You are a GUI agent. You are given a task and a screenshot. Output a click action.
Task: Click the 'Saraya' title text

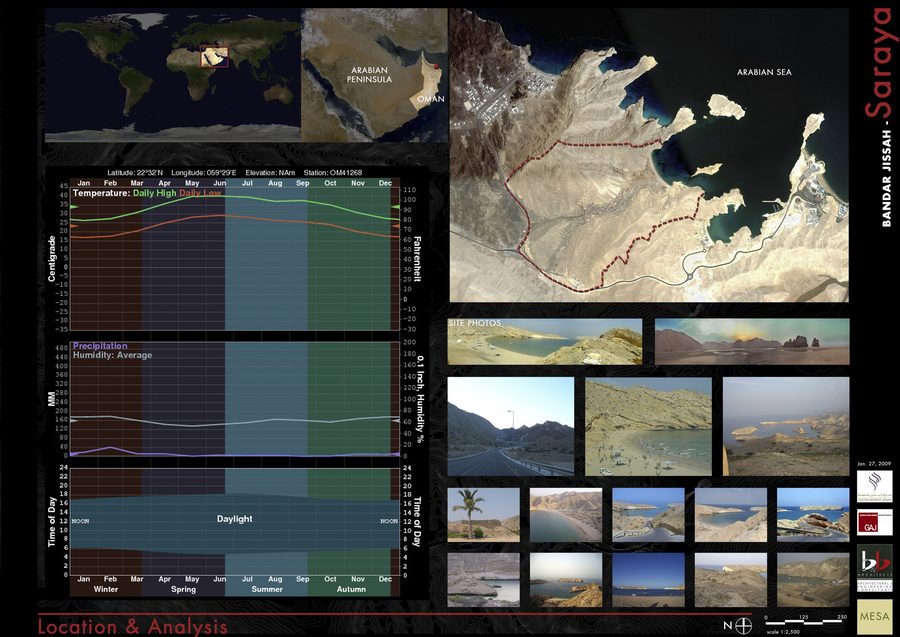pyautogui.click(x=879, y=63)
